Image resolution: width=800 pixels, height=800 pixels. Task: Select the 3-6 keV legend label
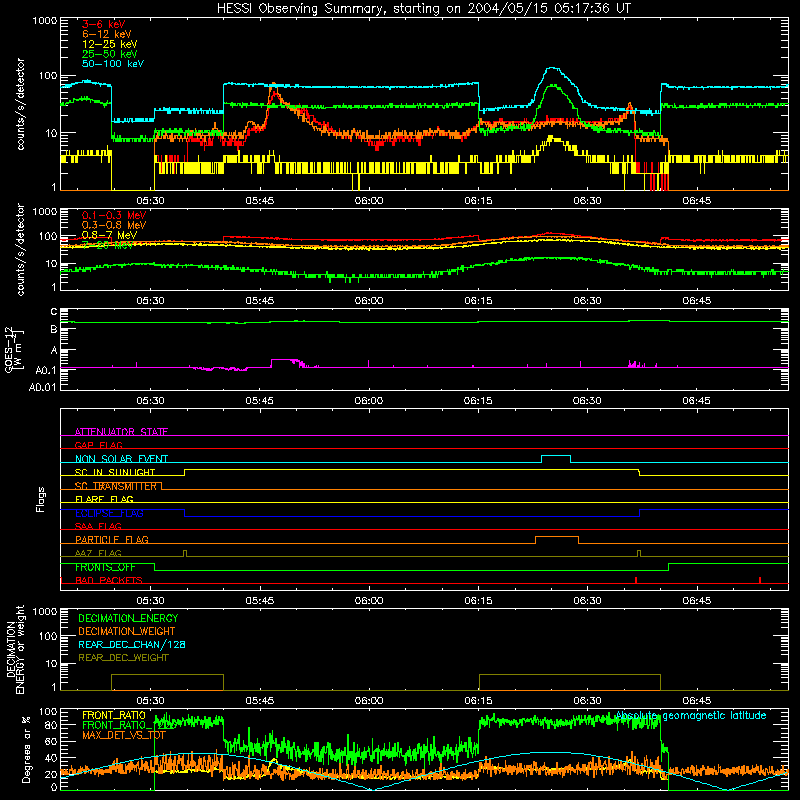104,24
